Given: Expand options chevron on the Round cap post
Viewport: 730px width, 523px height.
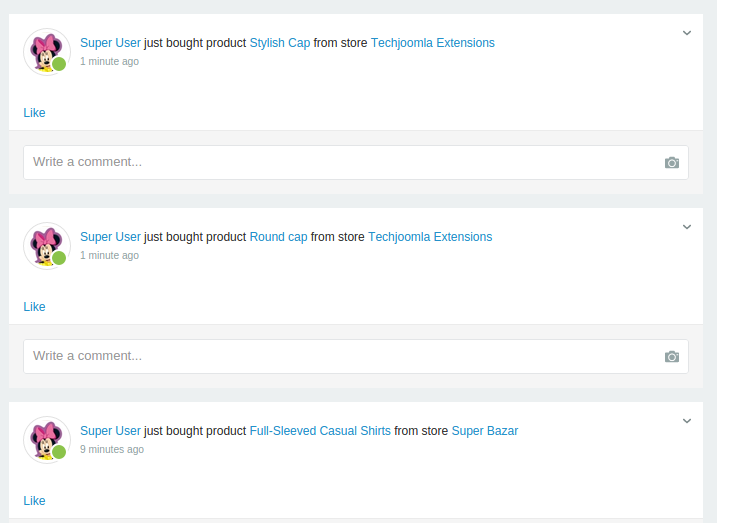Looking at the screenshot, I should pyautogui.click(x=687, y=227).
